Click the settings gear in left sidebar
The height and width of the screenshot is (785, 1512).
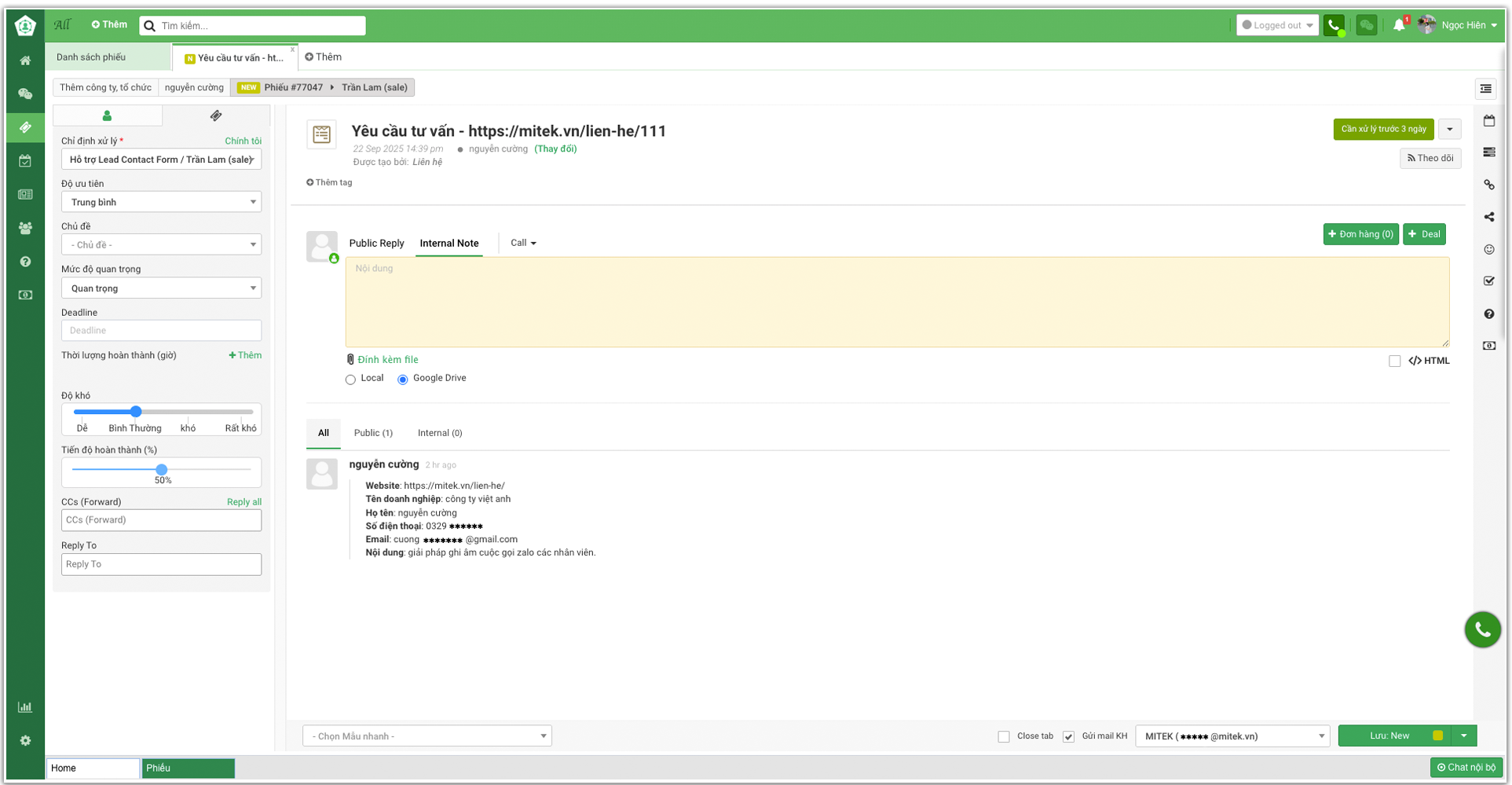pyautogui.click(x=25, y=740)
